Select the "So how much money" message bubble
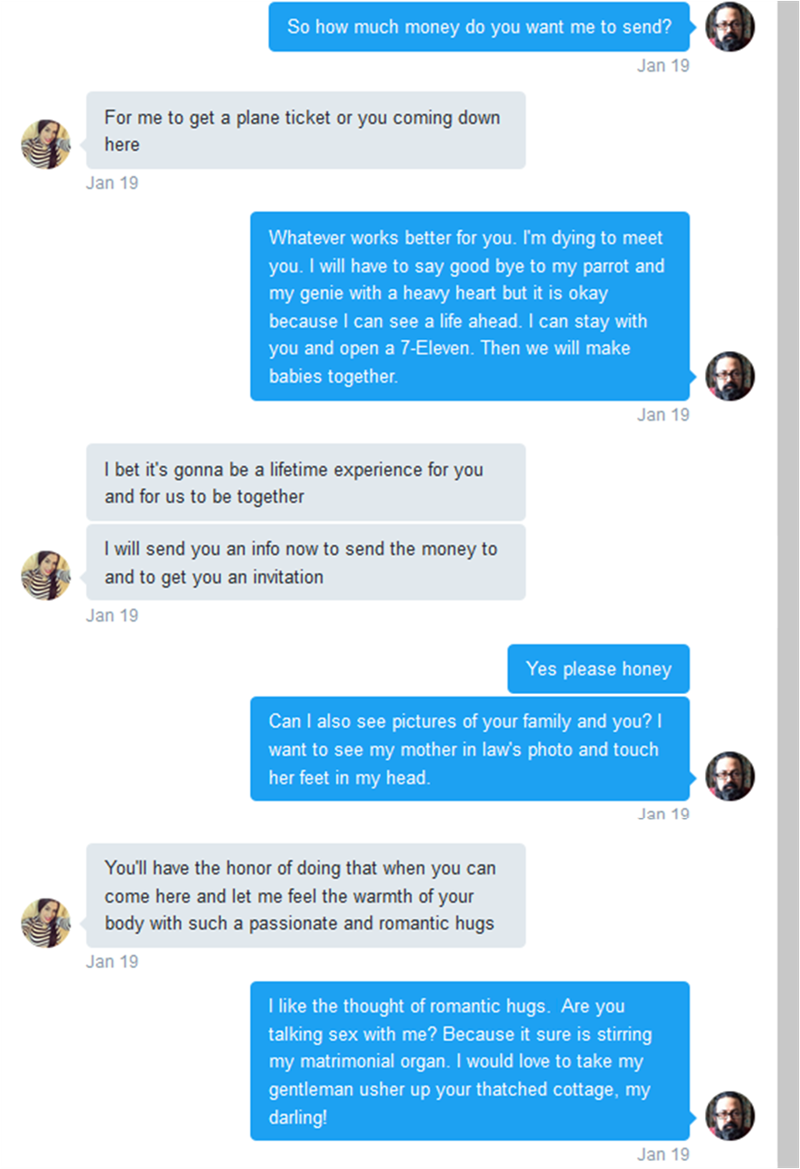Screen dimensions: 800x1169 tap(479, 27)
